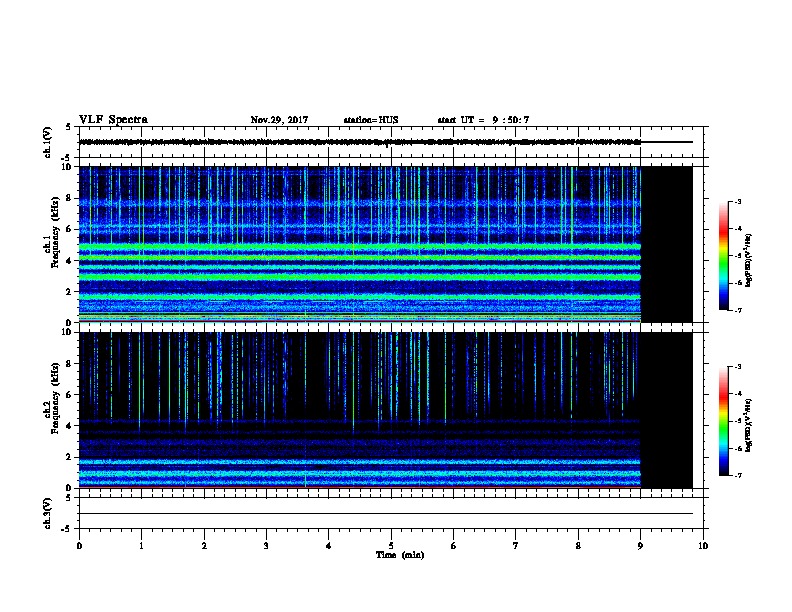Click the time axis tick label "7"
The height and width of the screenshot is (612, 792).
tap(516, 545)
